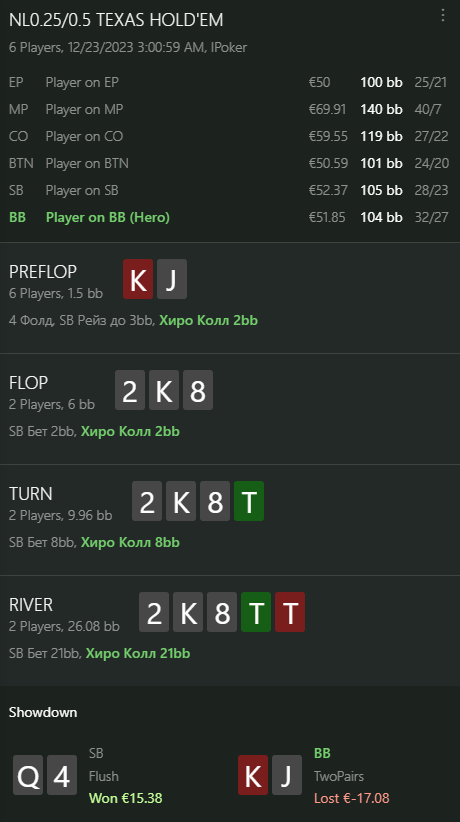The image size is (460, 822).
Task: Click SB's Four card at showdown
Action: [x=62, y=775]
